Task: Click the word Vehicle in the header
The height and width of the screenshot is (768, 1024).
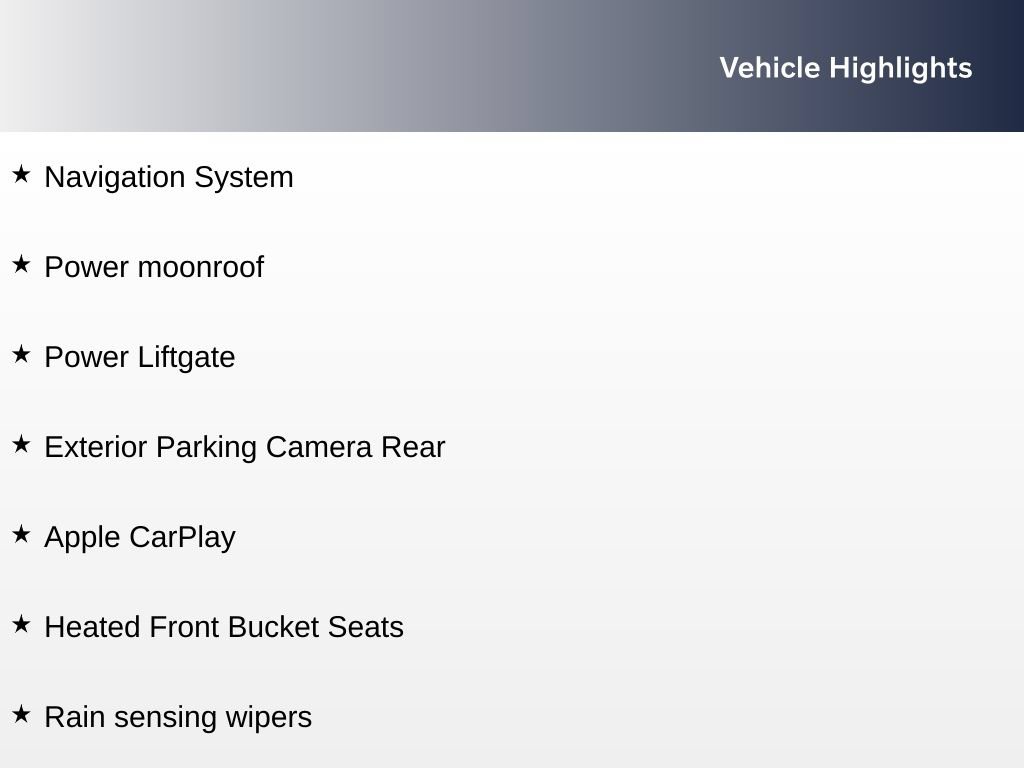Action: (770, 68)
